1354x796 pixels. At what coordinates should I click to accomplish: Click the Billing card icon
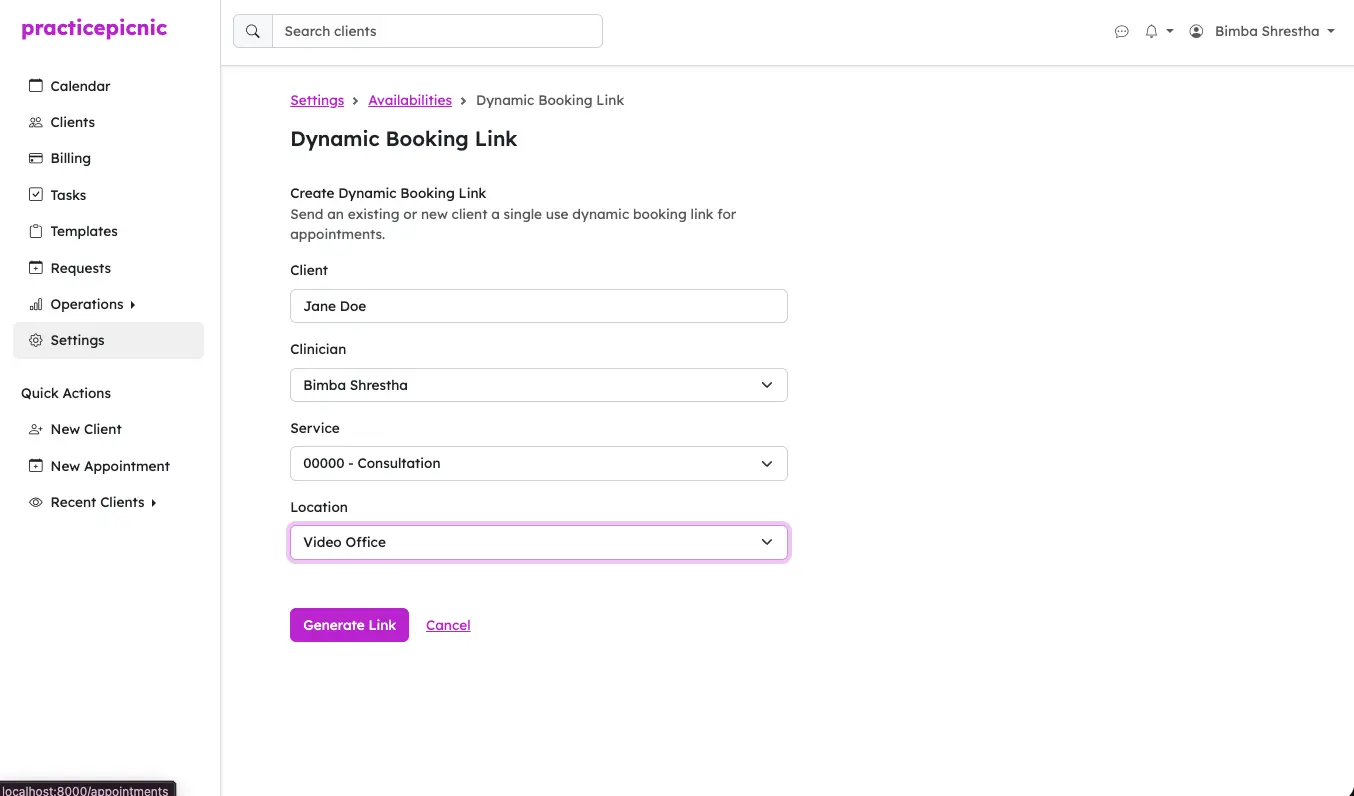click(x=36, y=158)
